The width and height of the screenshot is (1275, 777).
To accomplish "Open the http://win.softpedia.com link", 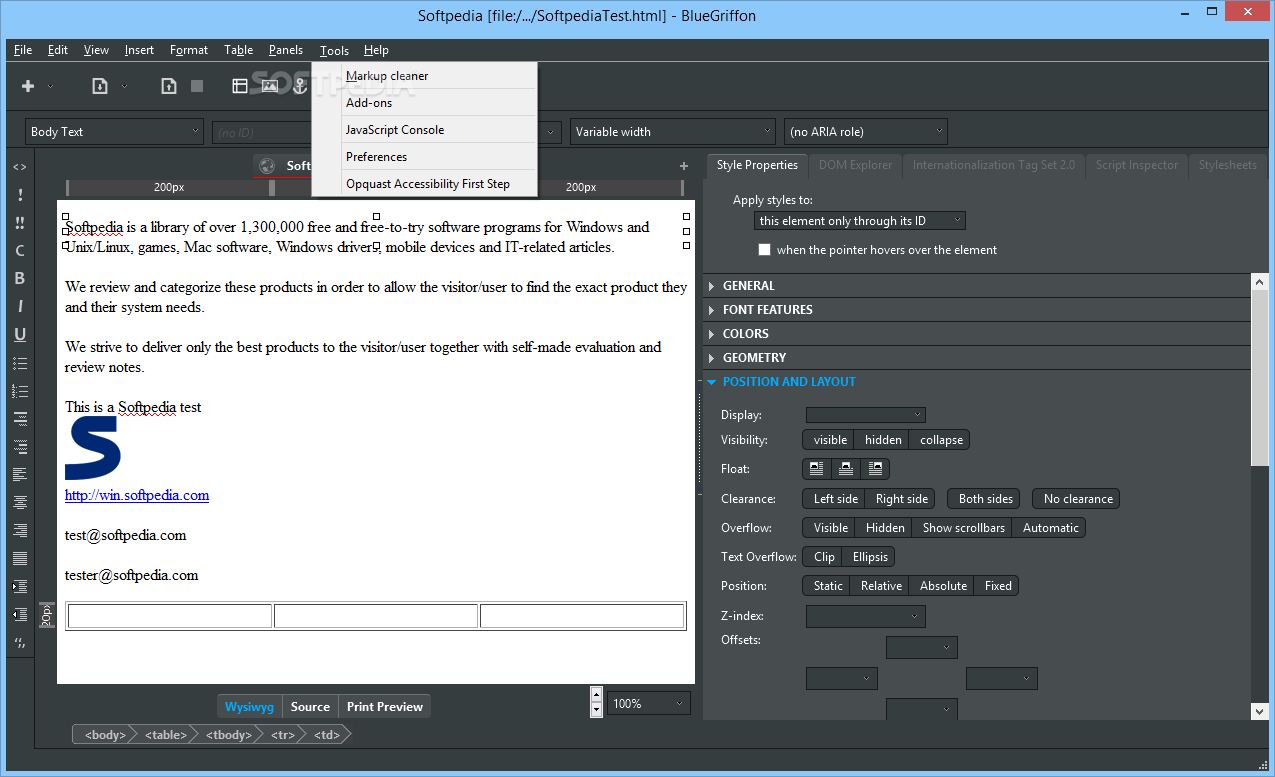I will tap(137, 495).
